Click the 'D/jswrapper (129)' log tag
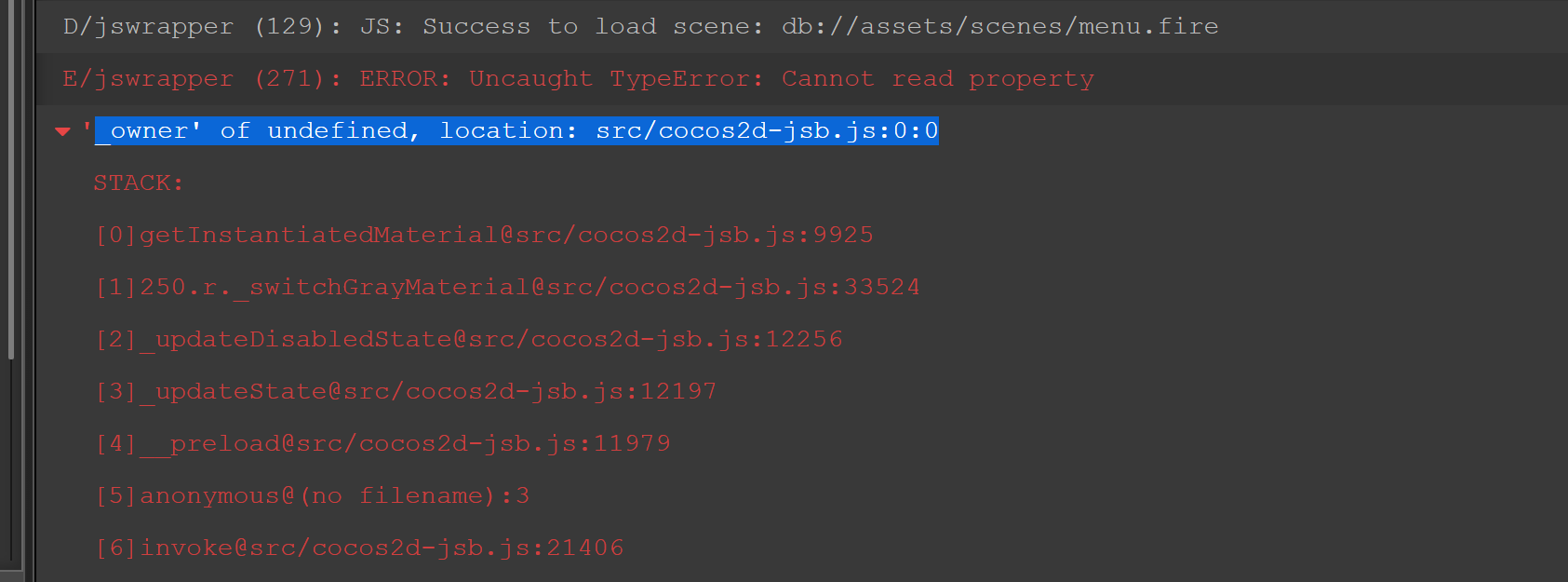 pos(193,27)
